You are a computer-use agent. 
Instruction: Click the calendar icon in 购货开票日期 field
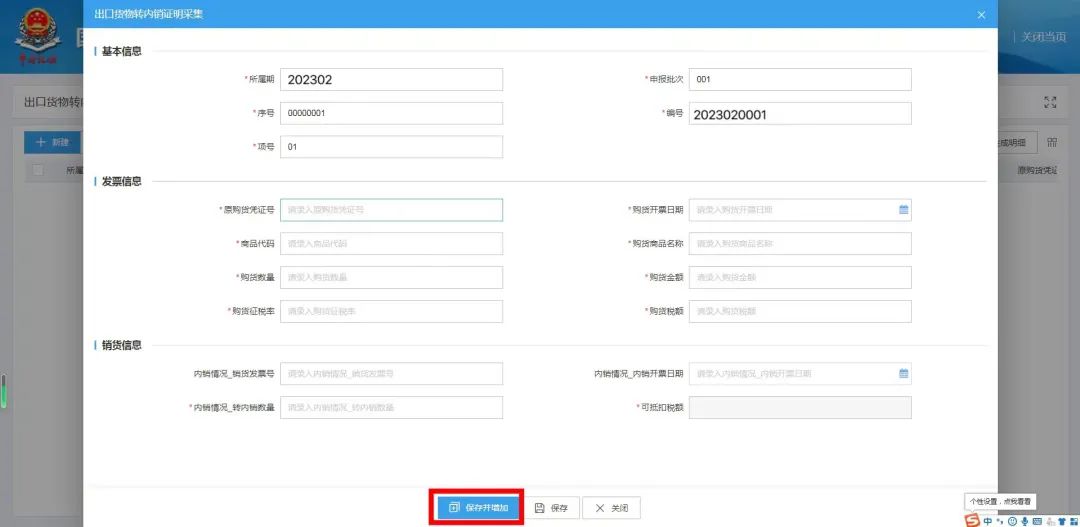tap(903, 210)
